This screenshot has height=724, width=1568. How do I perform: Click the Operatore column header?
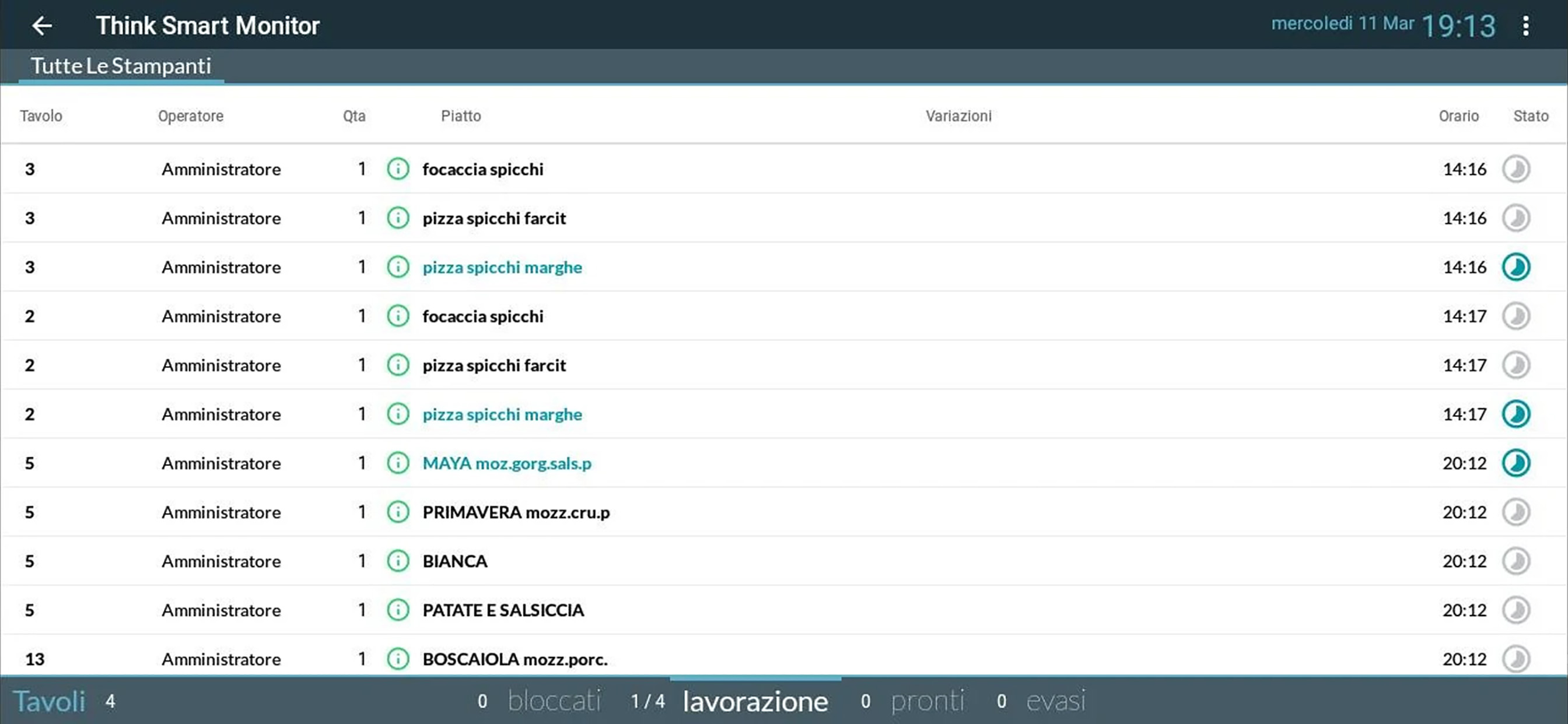point(191,115)
